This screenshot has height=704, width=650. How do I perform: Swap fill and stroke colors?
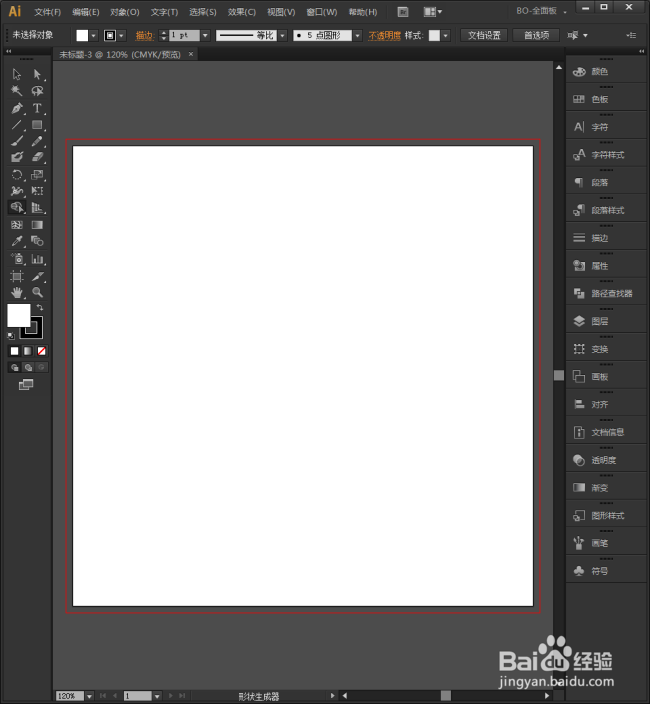(x=40, y=308)
